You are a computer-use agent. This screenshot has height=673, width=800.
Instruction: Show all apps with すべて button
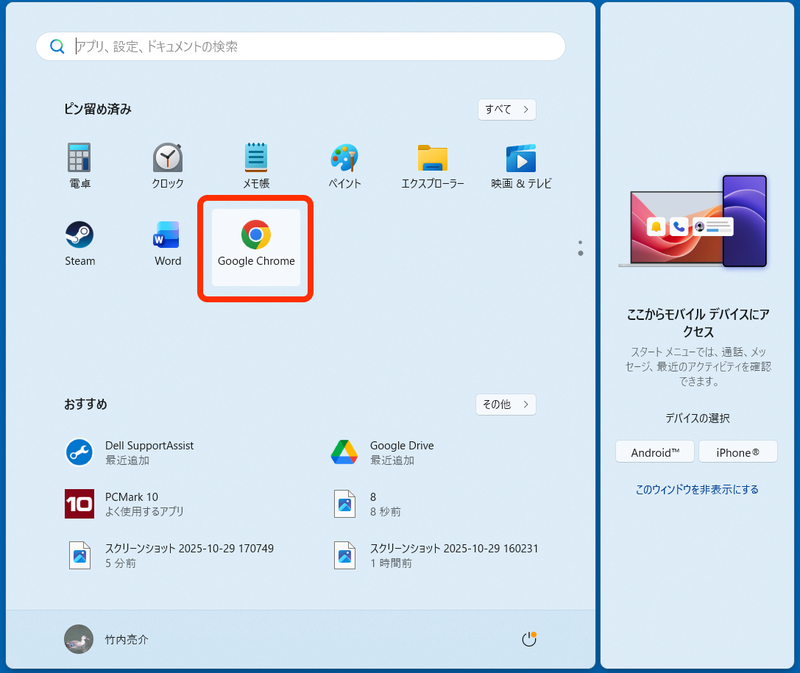click(507, 109)
